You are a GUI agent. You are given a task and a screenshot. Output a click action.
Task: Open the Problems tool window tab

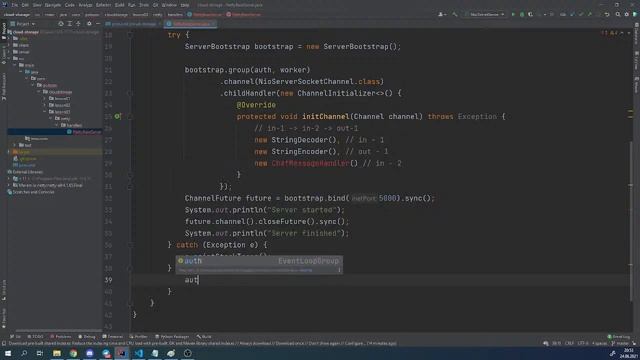pos(60,337)
